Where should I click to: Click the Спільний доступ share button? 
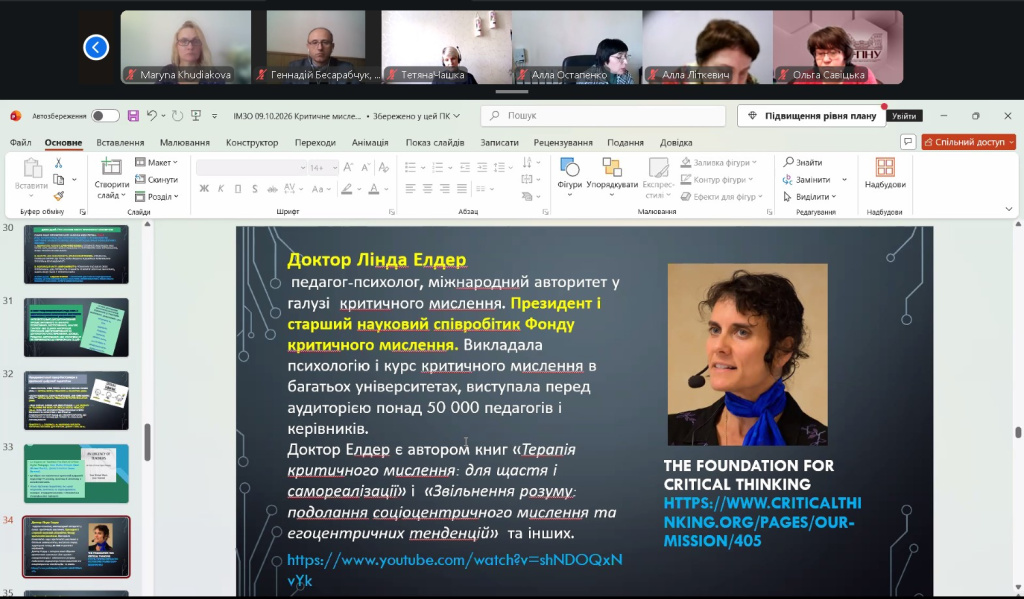[968, 142]
